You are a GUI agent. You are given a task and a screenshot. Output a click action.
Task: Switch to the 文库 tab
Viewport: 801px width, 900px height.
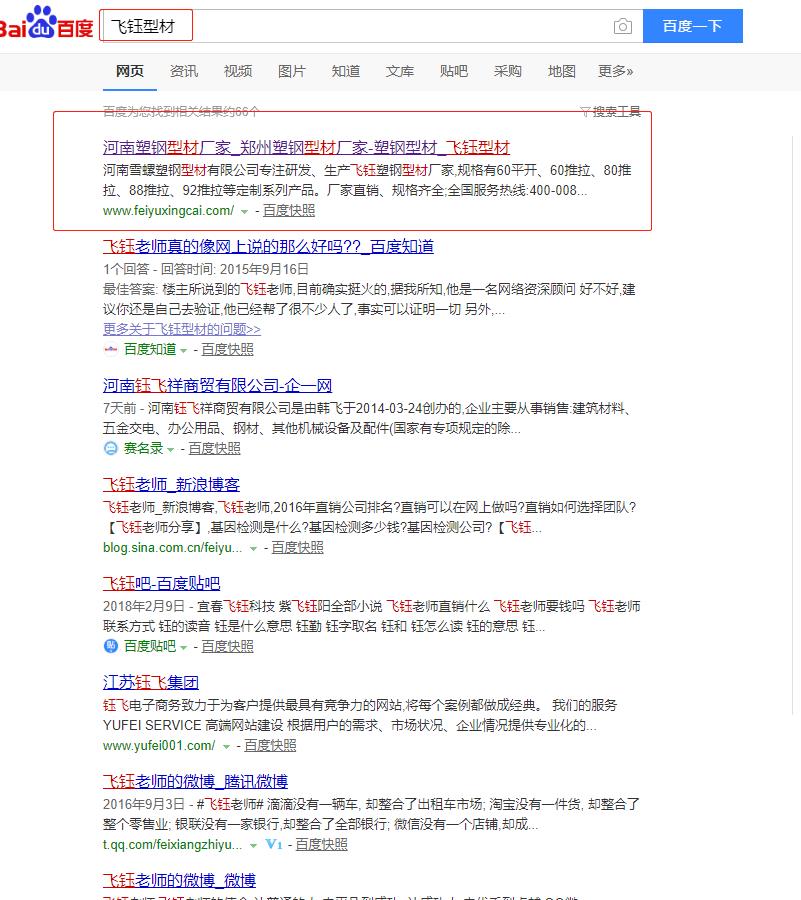pos(399,71)
